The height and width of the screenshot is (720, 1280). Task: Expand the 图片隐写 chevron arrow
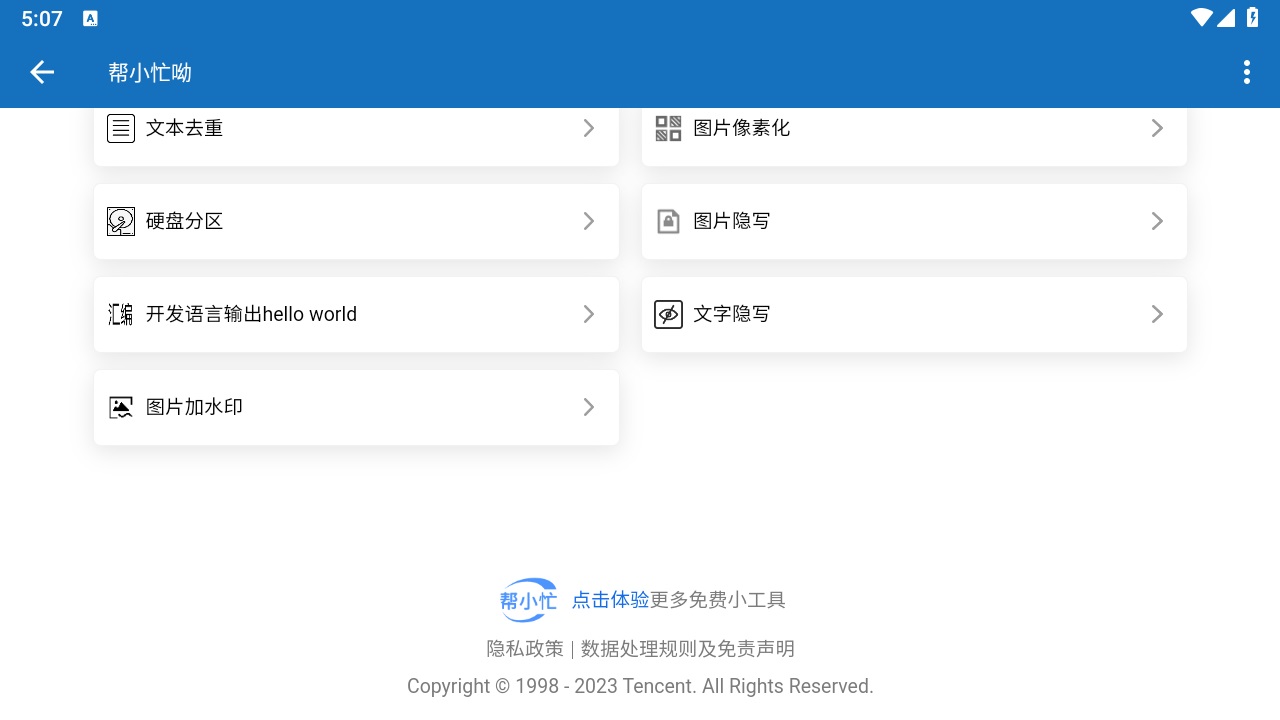[x=1157, y=221]
